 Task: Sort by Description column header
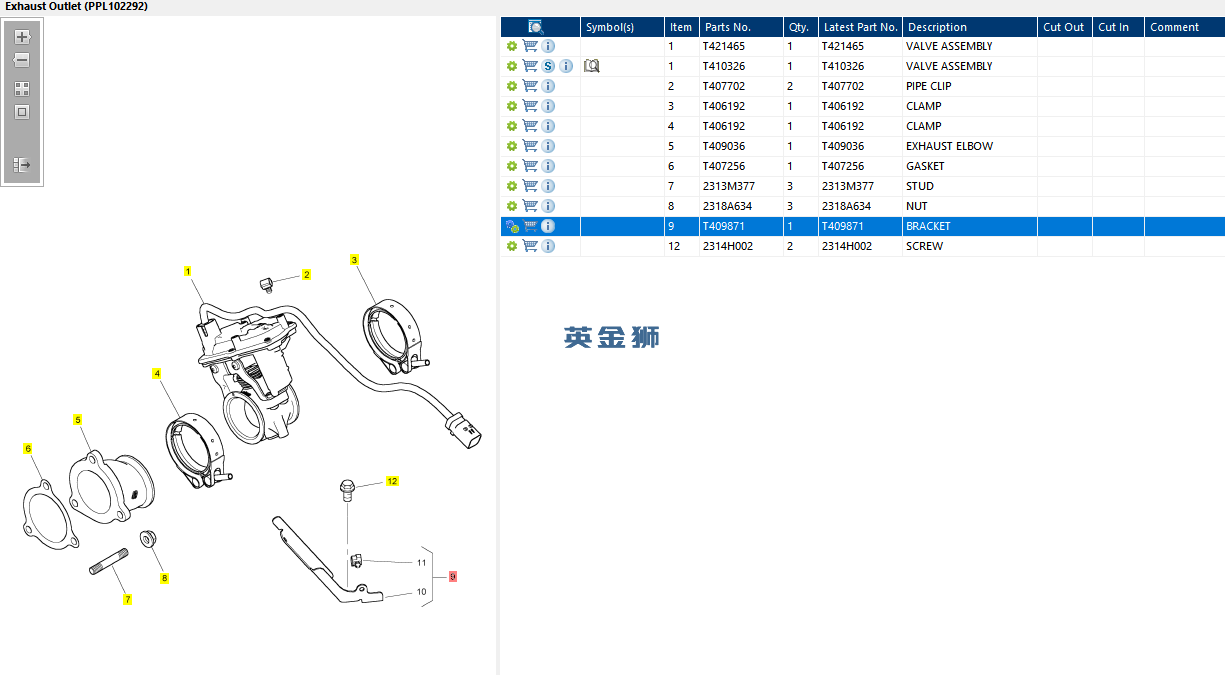(970, 27)
